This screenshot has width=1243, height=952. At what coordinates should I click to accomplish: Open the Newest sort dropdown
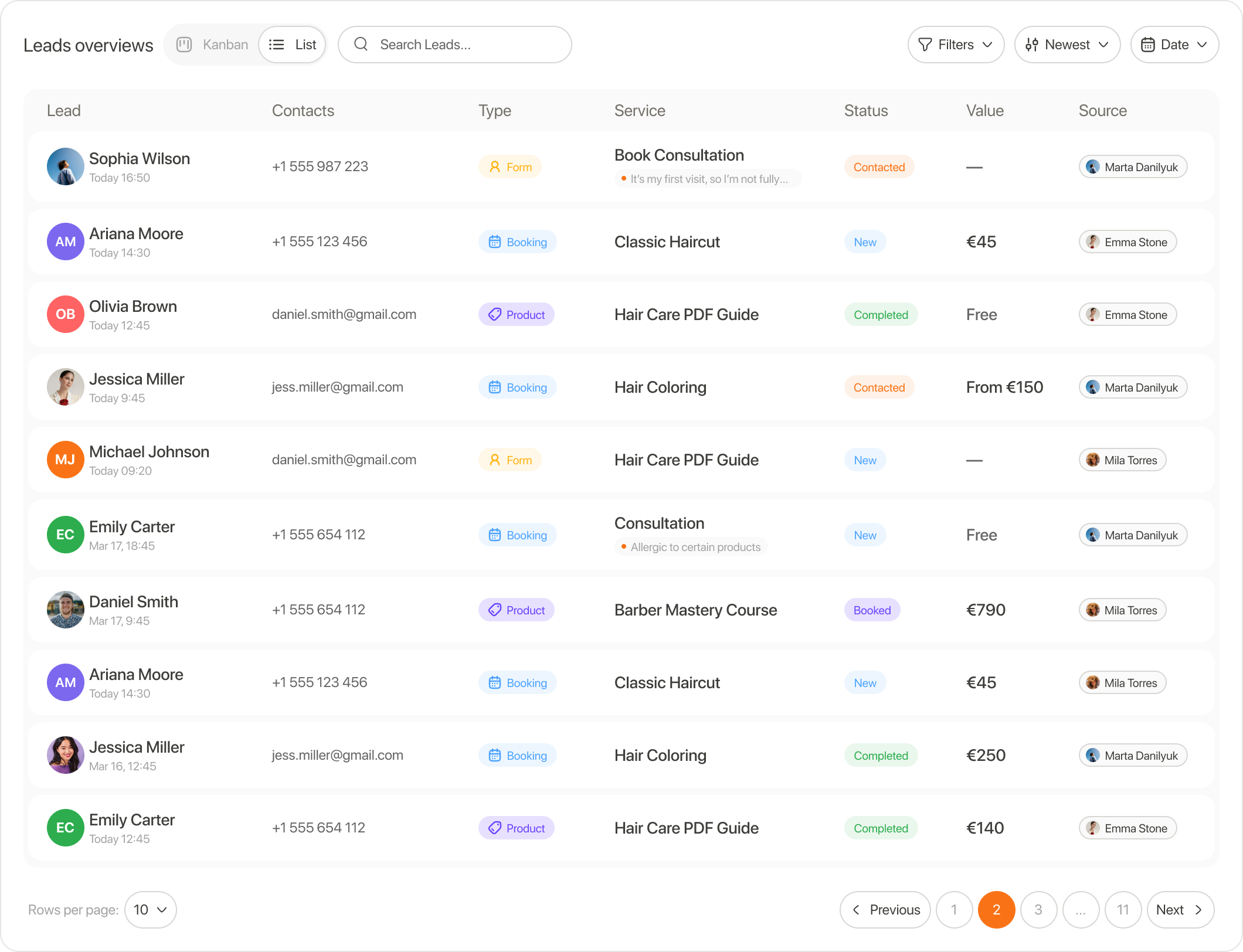coord(1067,45)
